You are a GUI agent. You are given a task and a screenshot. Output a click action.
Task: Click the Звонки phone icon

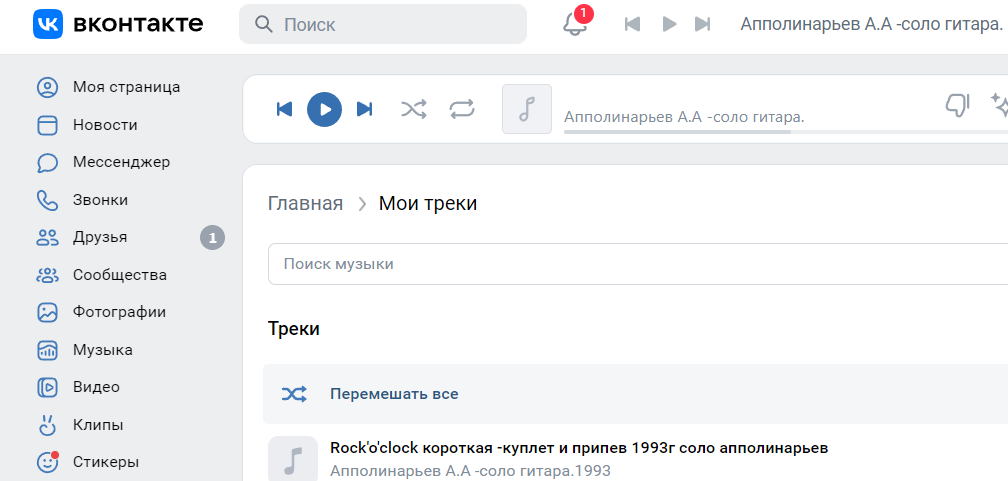[48, 200]
